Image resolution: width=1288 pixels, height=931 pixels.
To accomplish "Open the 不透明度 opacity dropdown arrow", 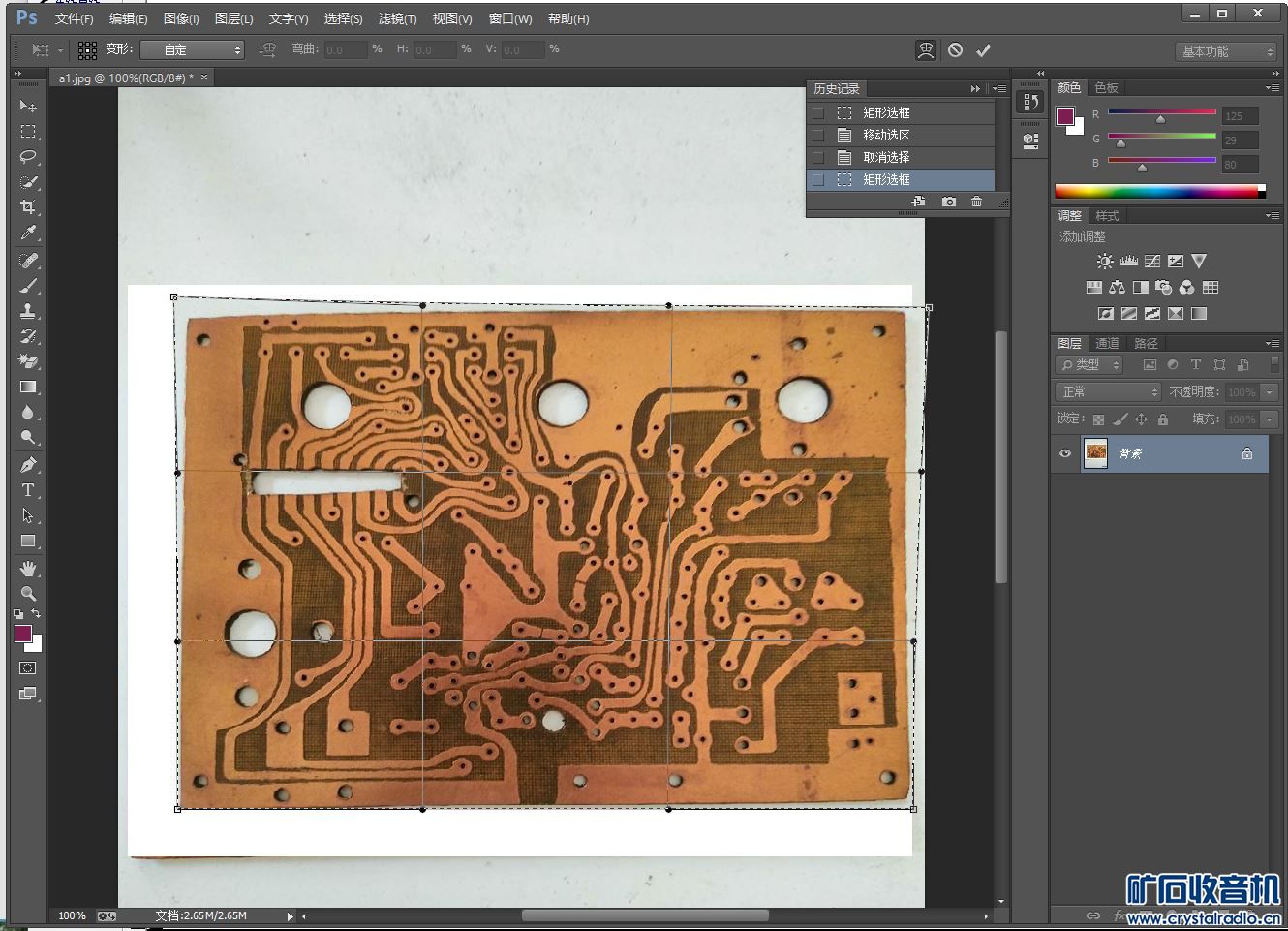I will 1270,392.
